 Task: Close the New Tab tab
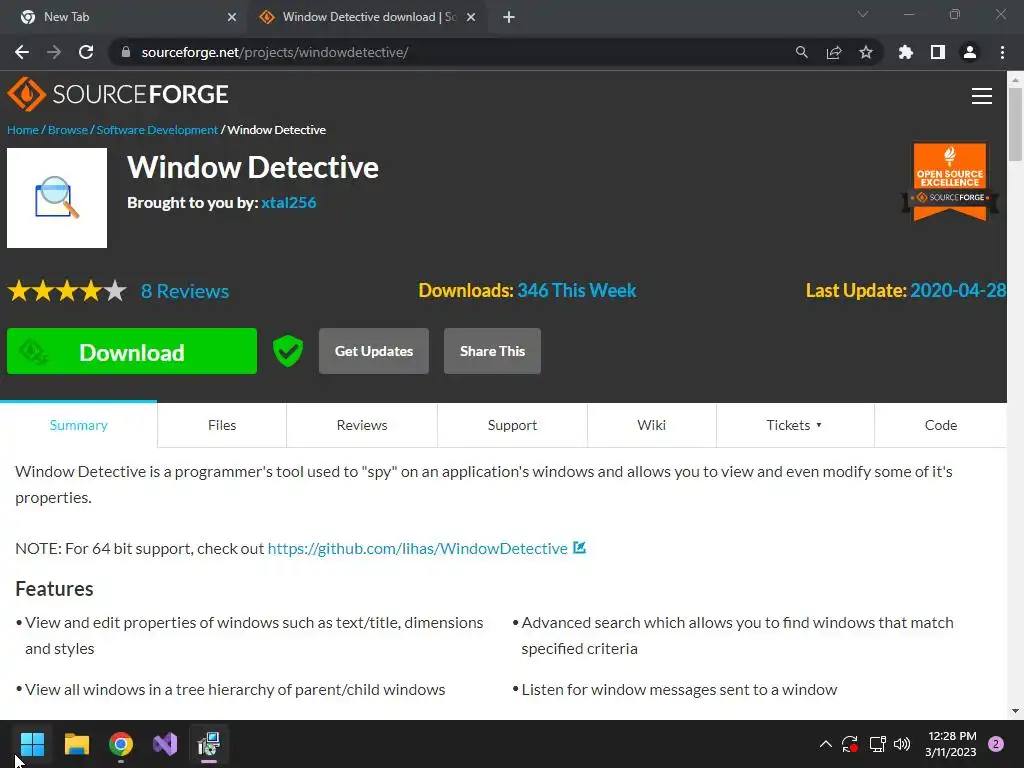tap(232, 17)
